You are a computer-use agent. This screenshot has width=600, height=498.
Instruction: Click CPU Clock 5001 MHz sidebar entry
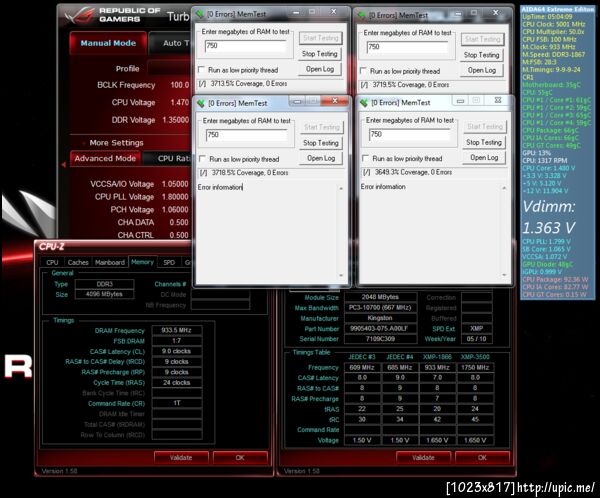(x=553, y=24)
